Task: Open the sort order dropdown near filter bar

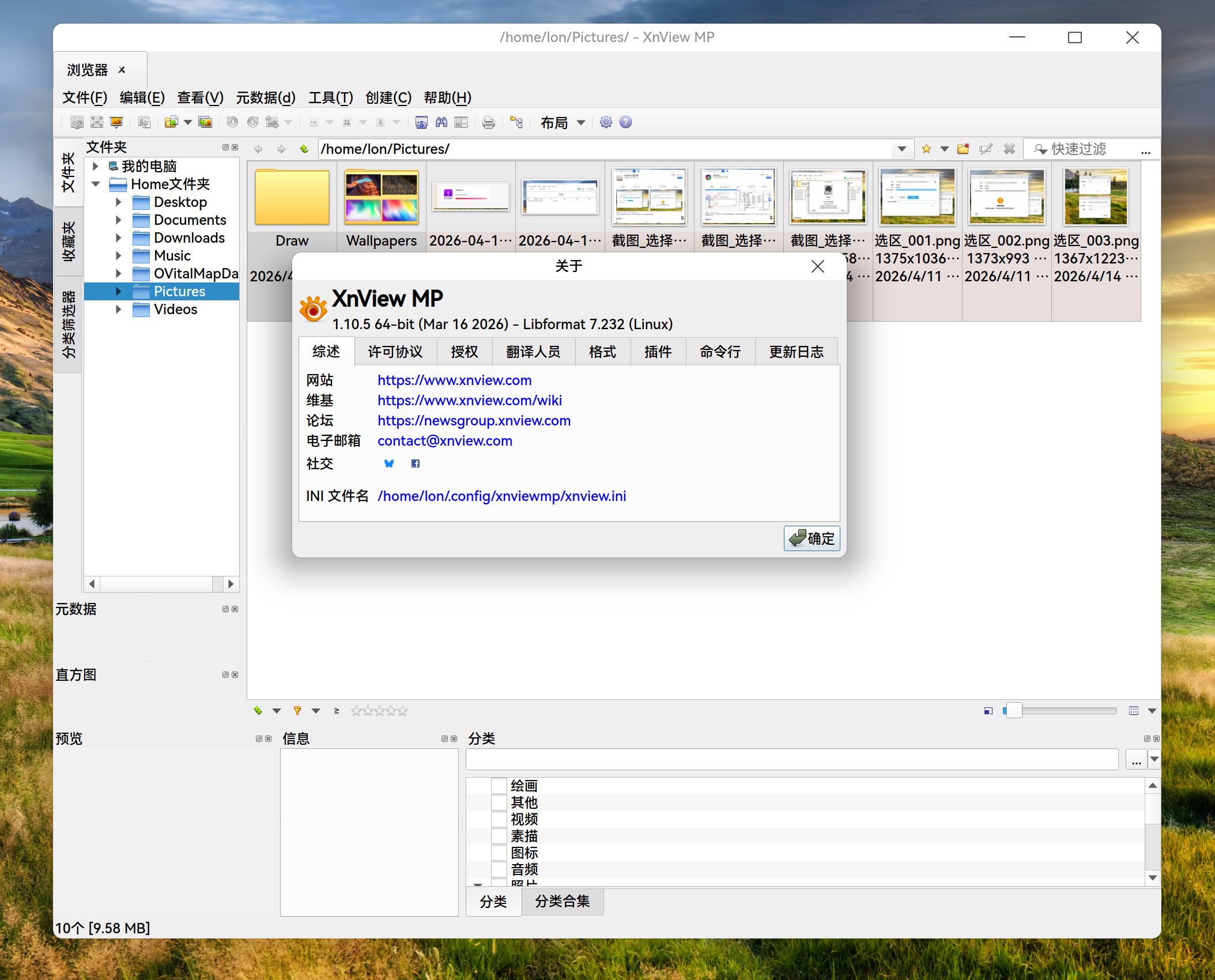Action: click(x=277, y=711)
